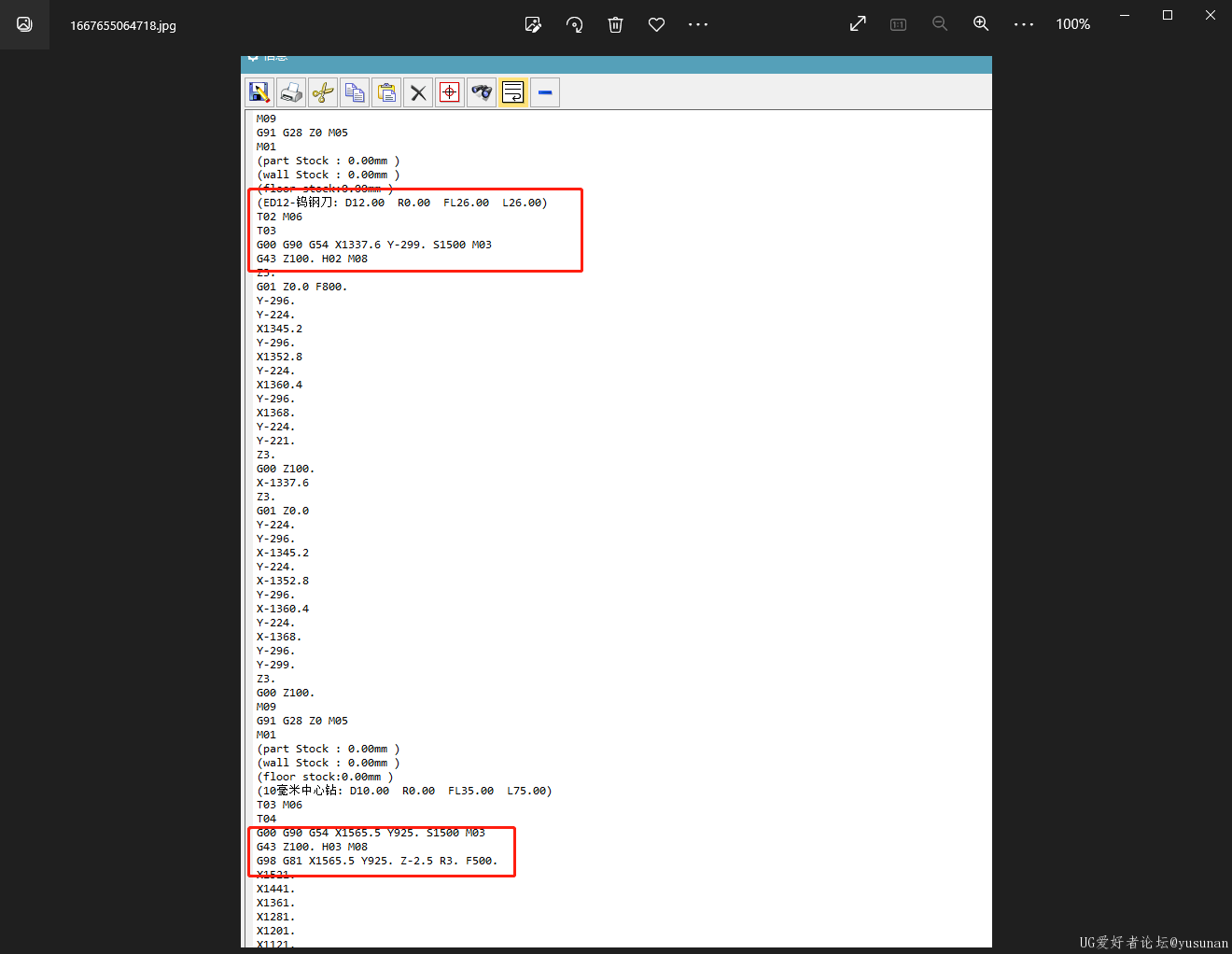The image size is (1232, 954).
Task: Select the line 'T02 M06'
Action: tap(279, 217)
